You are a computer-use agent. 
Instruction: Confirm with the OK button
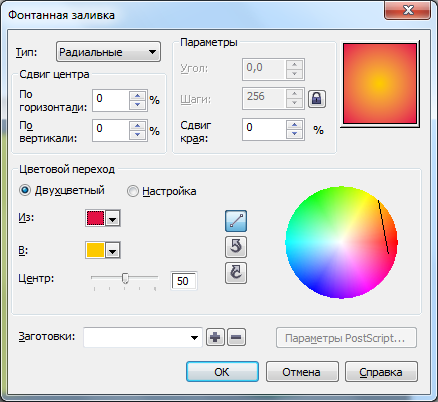(x=222, y=372)
